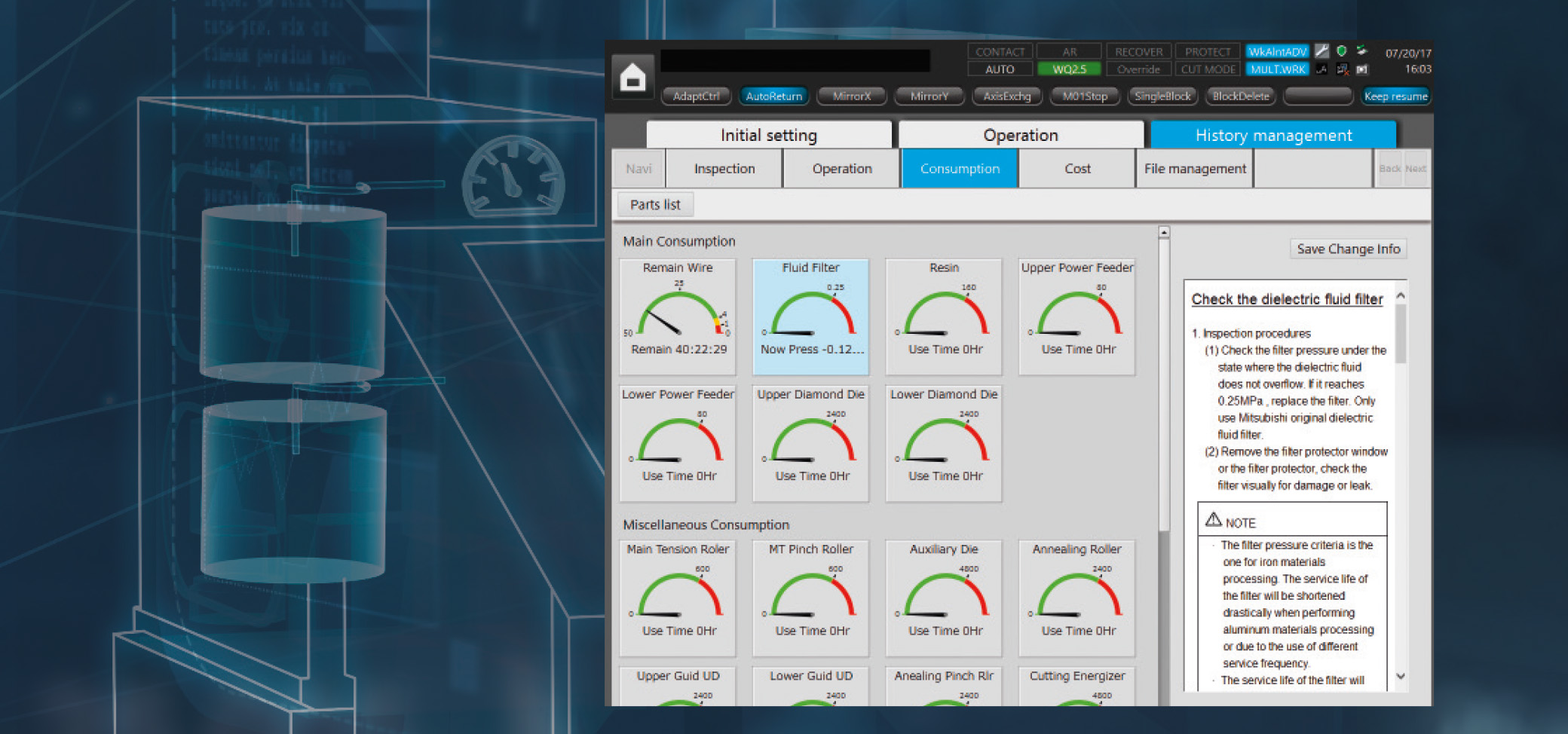Select the Remain Wire gauge tile

[678, 317]
